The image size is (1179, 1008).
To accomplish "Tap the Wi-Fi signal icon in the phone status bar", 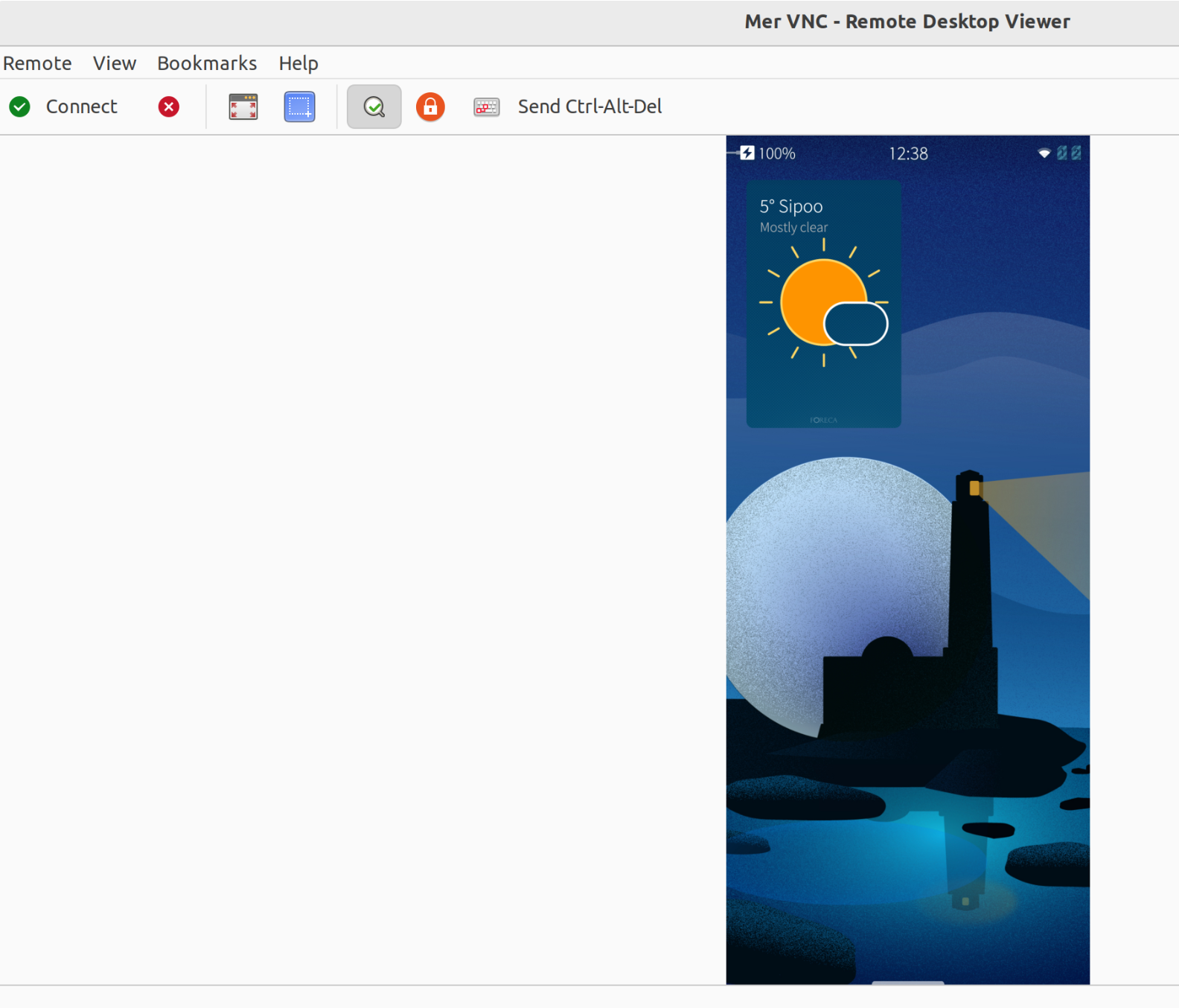I will pyautogui.click(x=1044, y=153).
